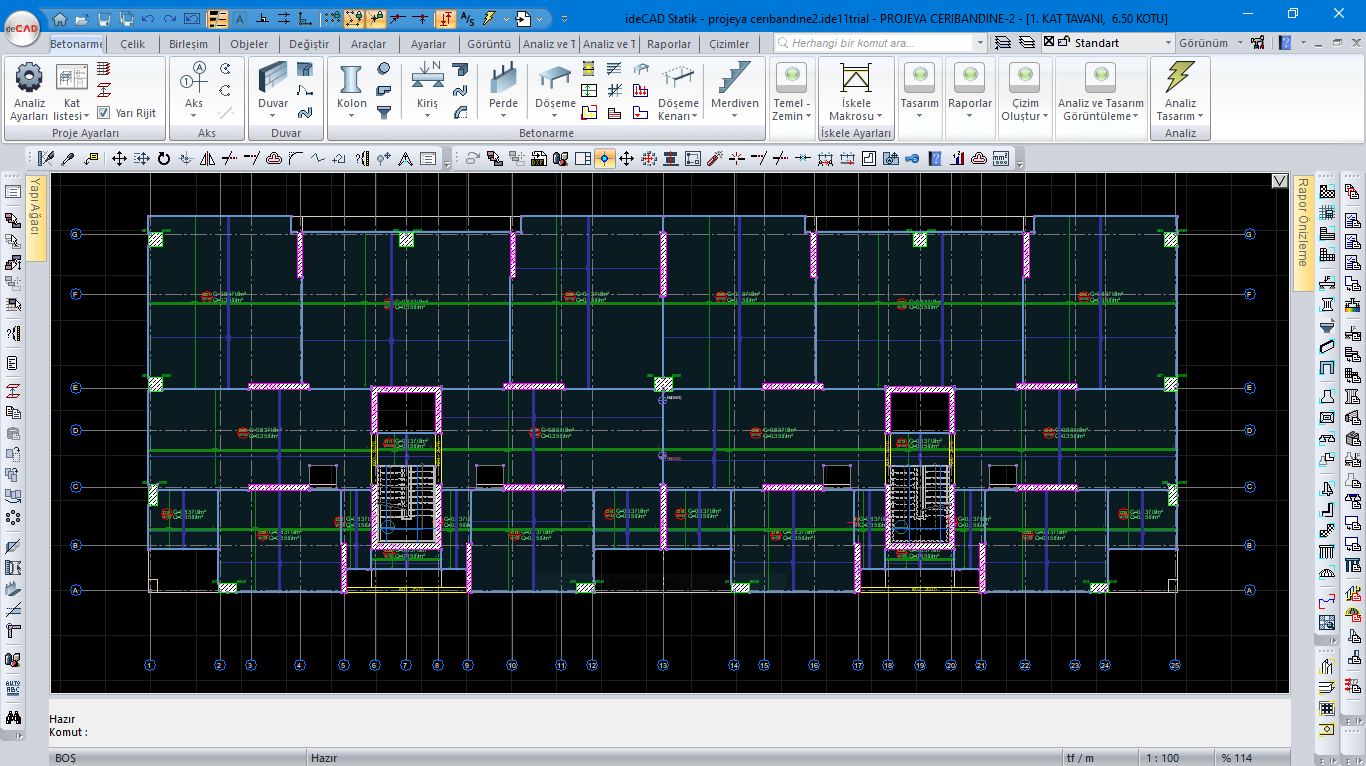The image size is (1366, 766).
Task: Toggle the layer lock icon beside Standart
Action: coord(1064,43)
